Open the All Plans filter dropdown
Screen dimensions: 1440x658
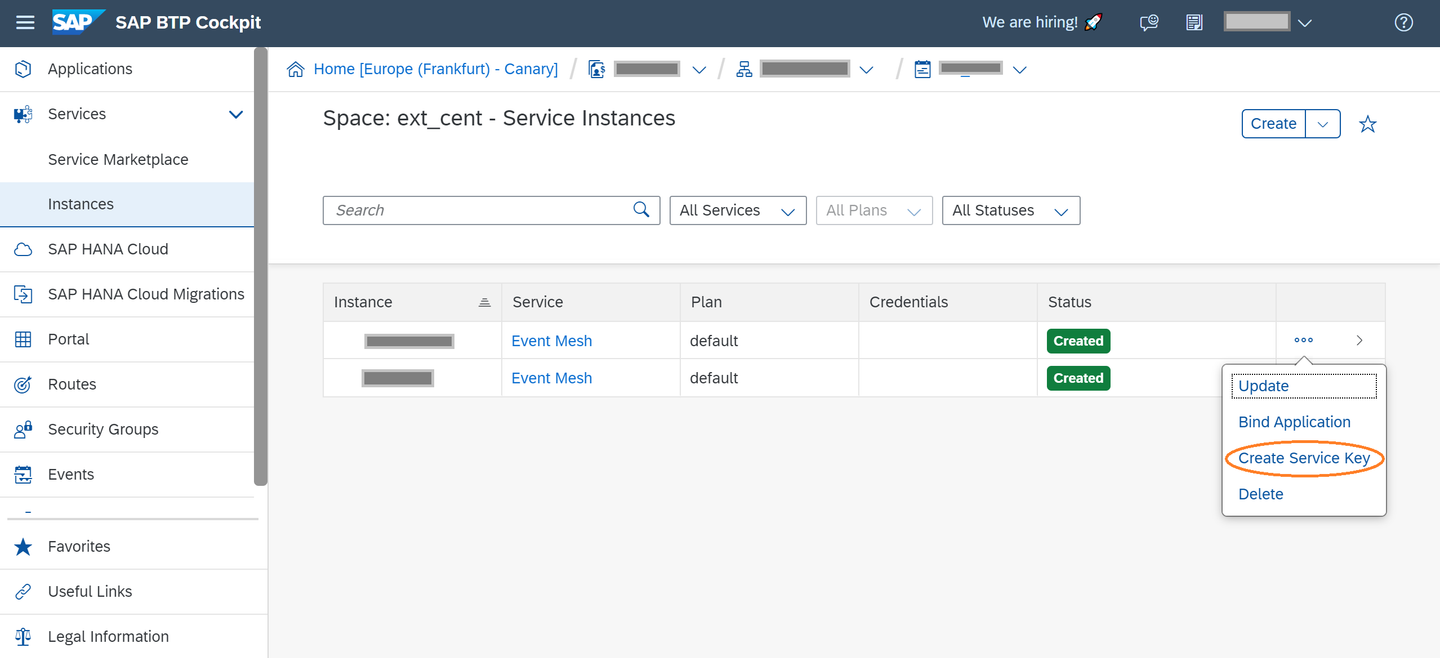click(x=874, y=210)
